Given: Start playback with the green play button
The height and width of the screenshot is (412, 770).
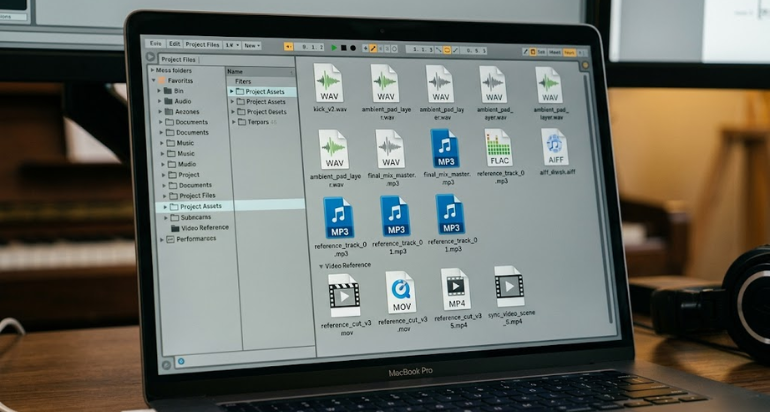Looking at the screenshot, I should pyautogui.click(x=334, y=48).
